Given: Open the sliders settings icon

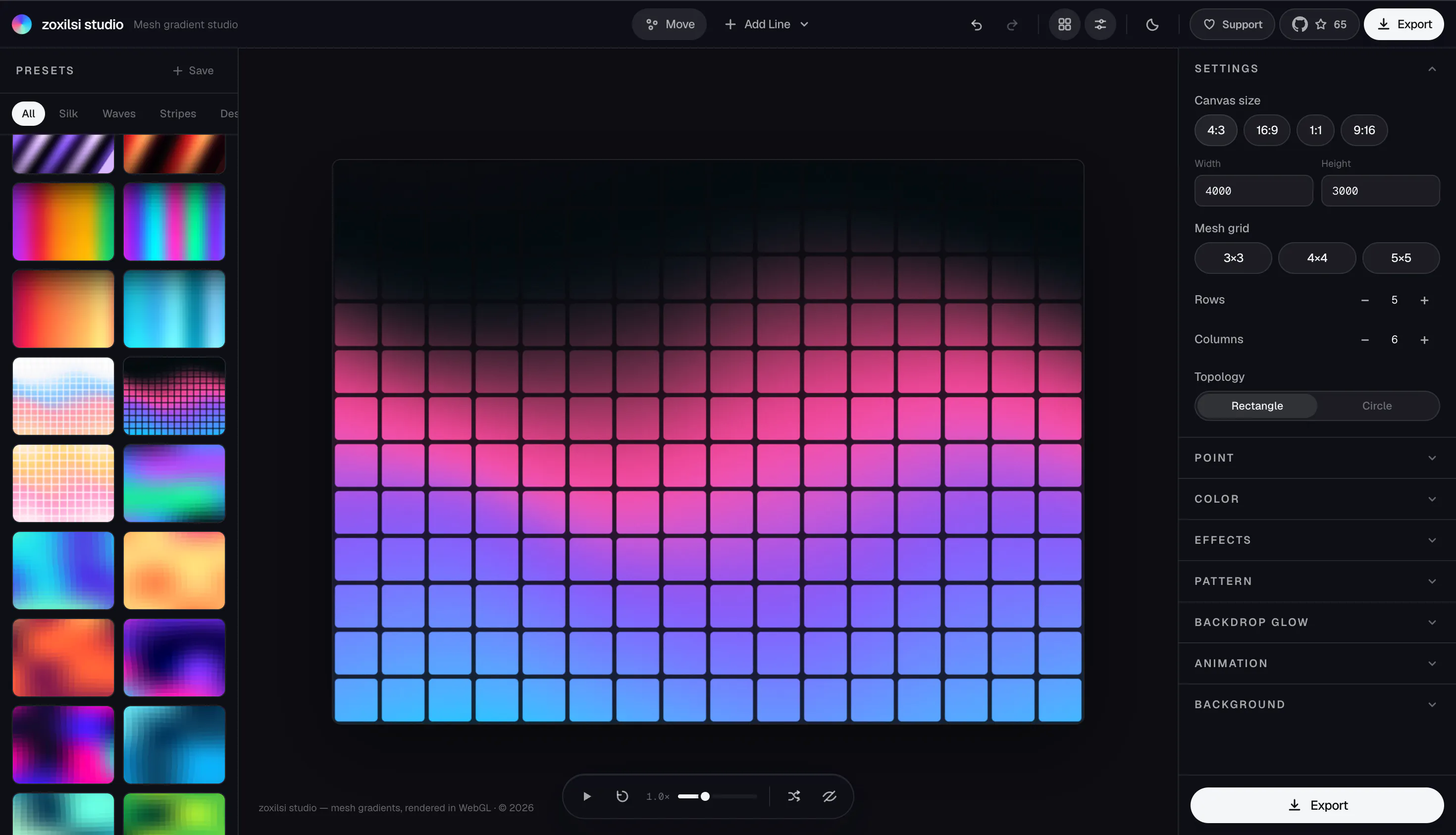Looking at the screenshot, I should tap(1100, 25).
